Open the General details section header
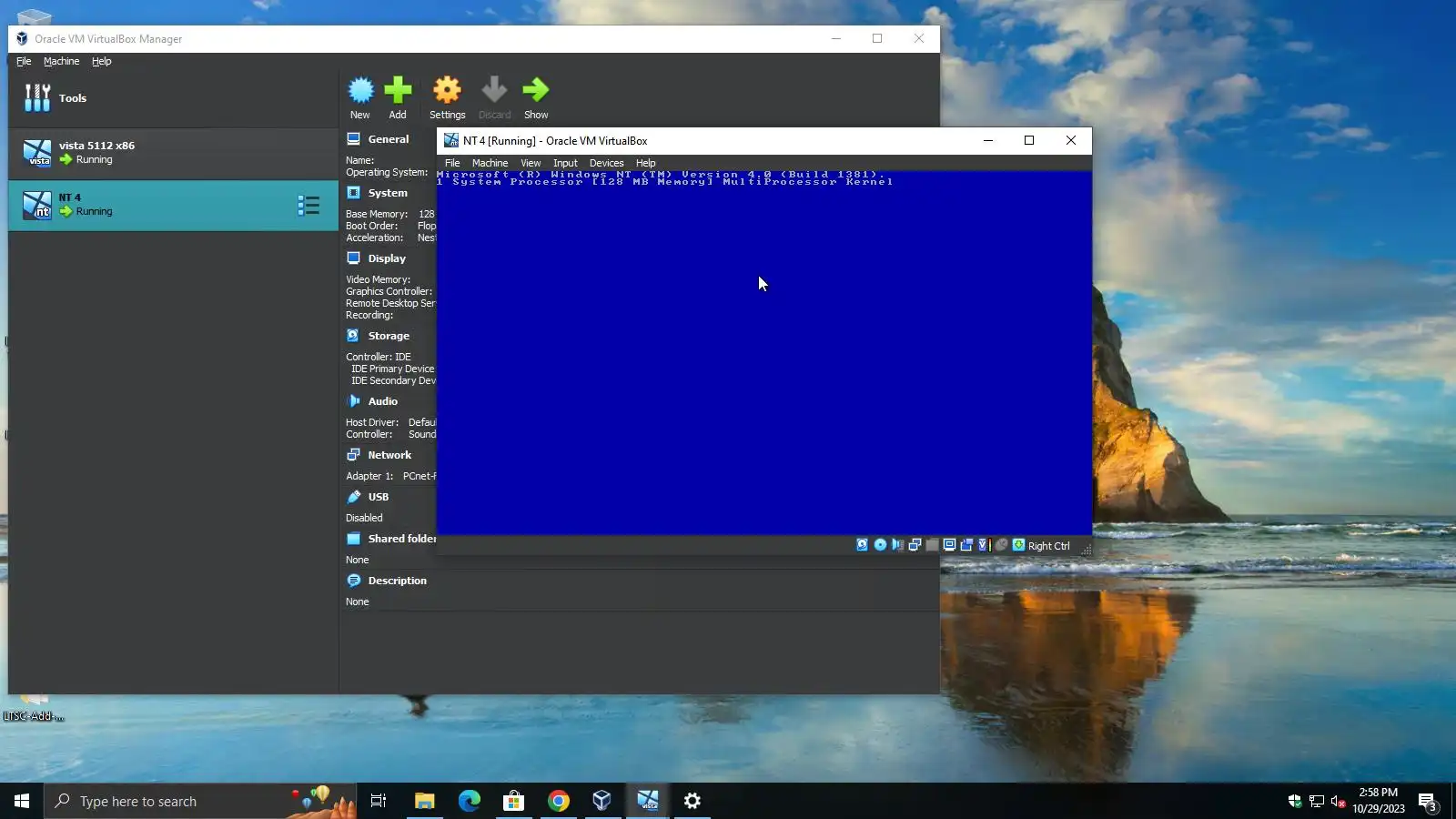 point(389,139)
